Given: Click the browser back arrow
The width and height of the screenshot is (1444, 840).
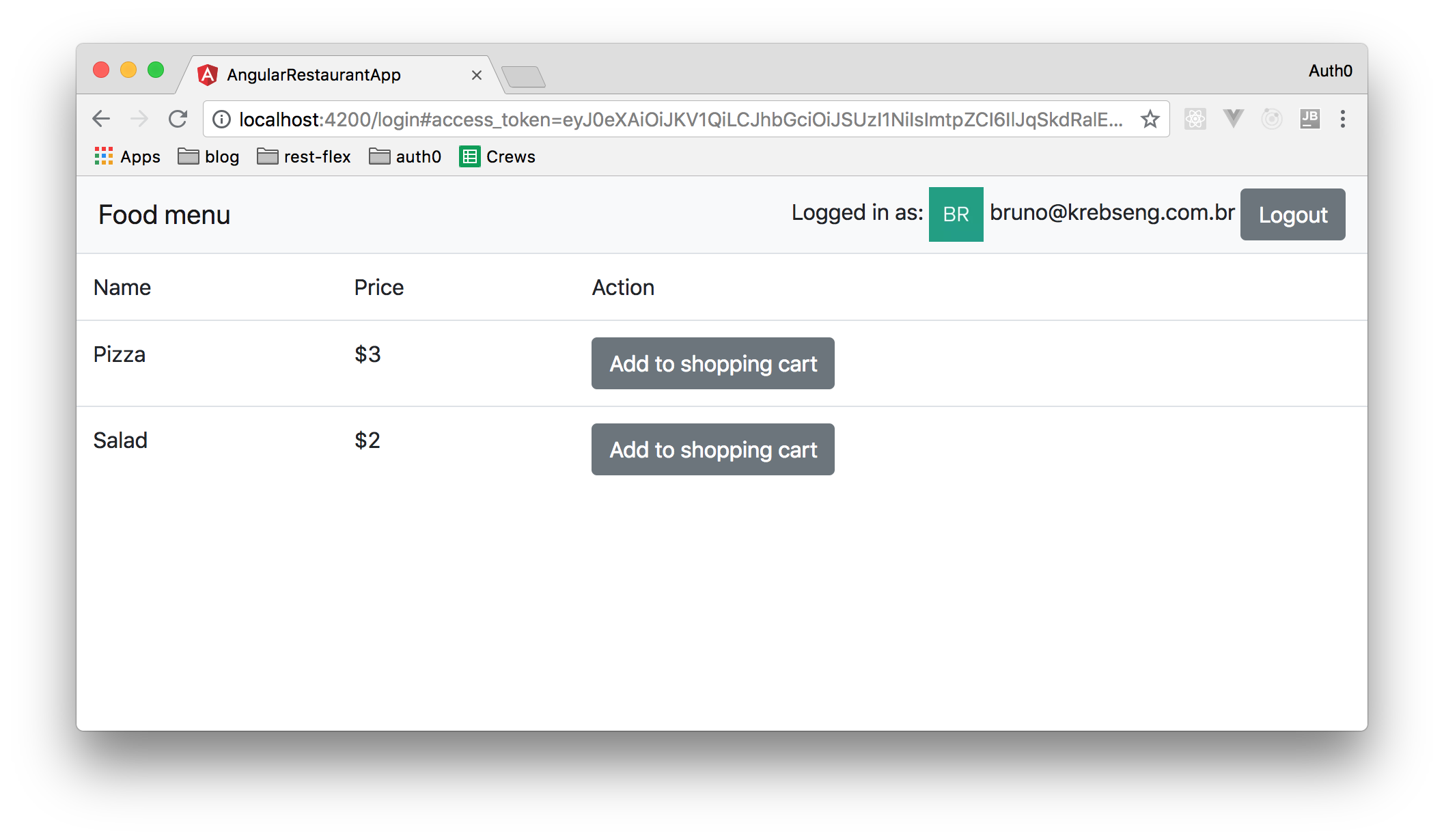Looking at the screenshot, I should pyautogui.click(x=101, y=119).
